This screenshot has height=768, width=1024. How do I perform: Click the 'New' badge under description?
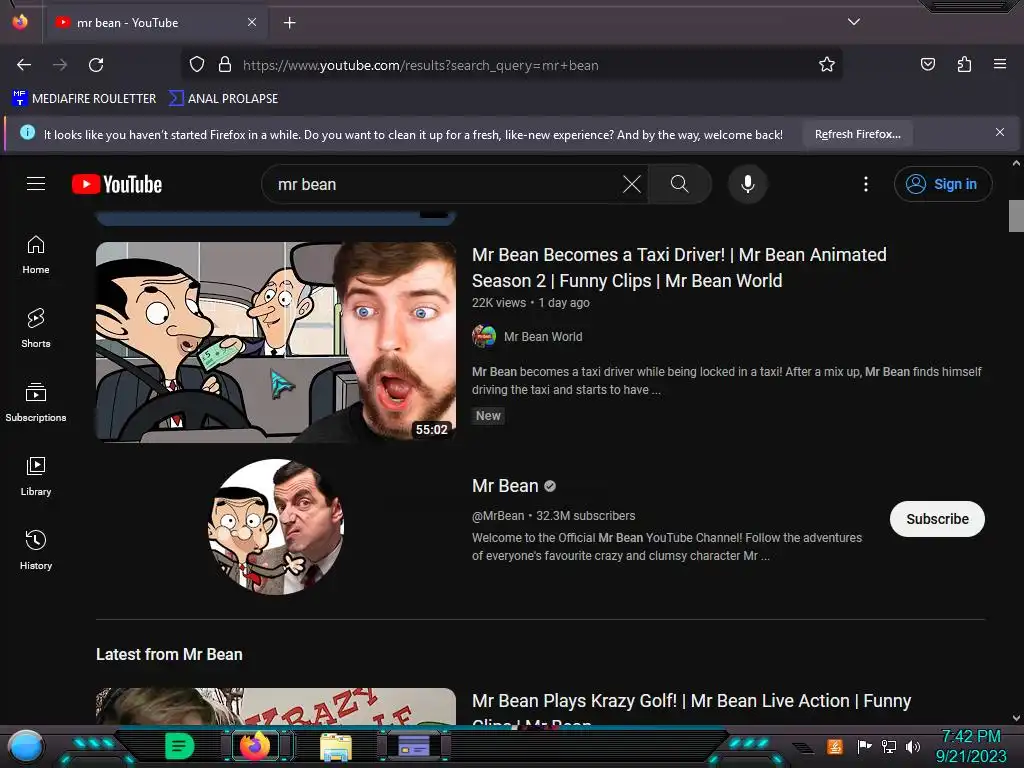point(488,416)
